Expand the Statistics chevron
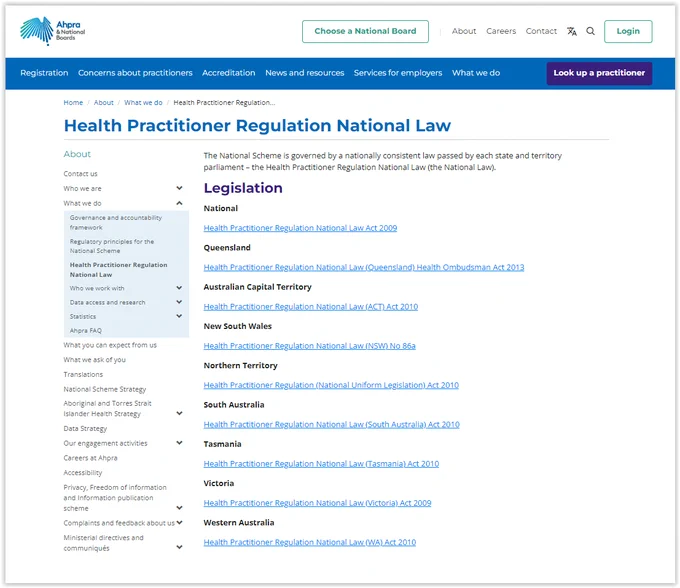Screen dimensions: 680x588 pyautogui.click(x=179, y=317)
